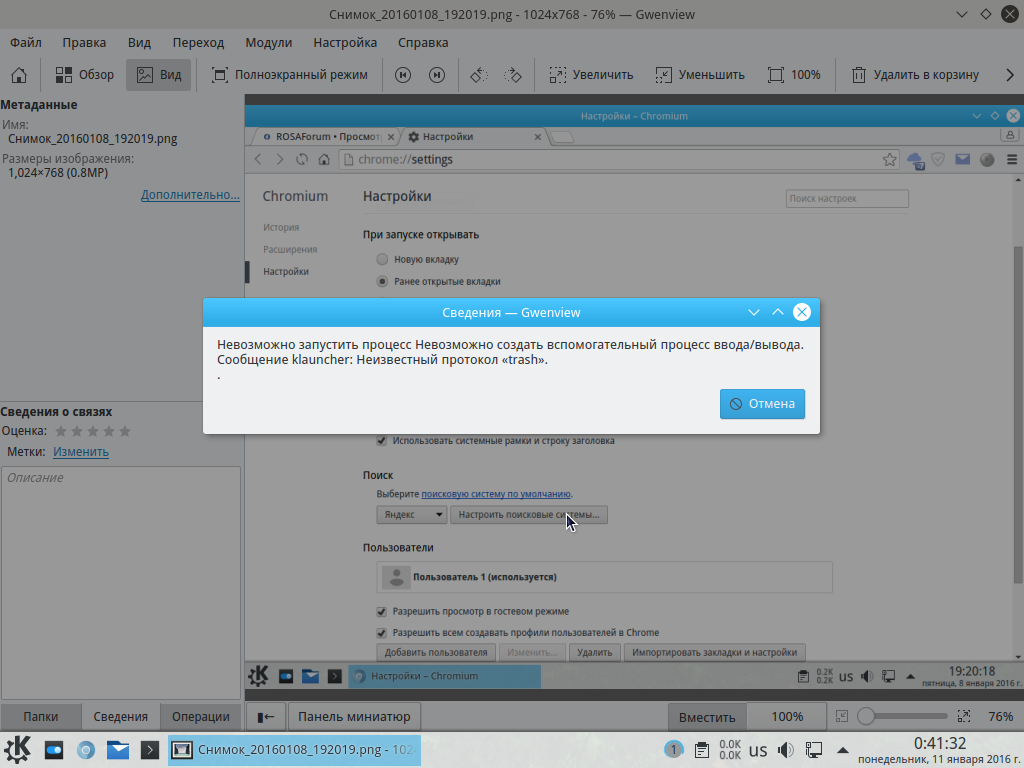Toggle Разрешить просмотр в гостевом режиме checkbox
Screen dimensions: 1024x768
coord(381,611)
